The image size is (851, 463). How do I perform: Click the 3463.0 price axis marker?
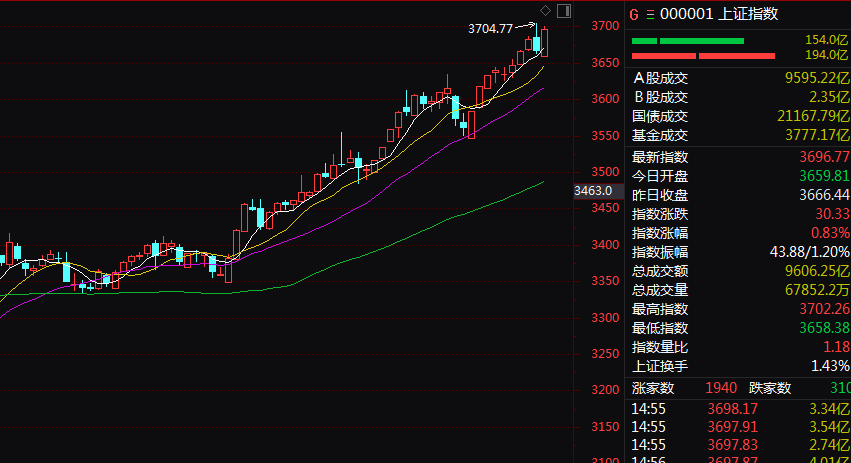[593, 190]
